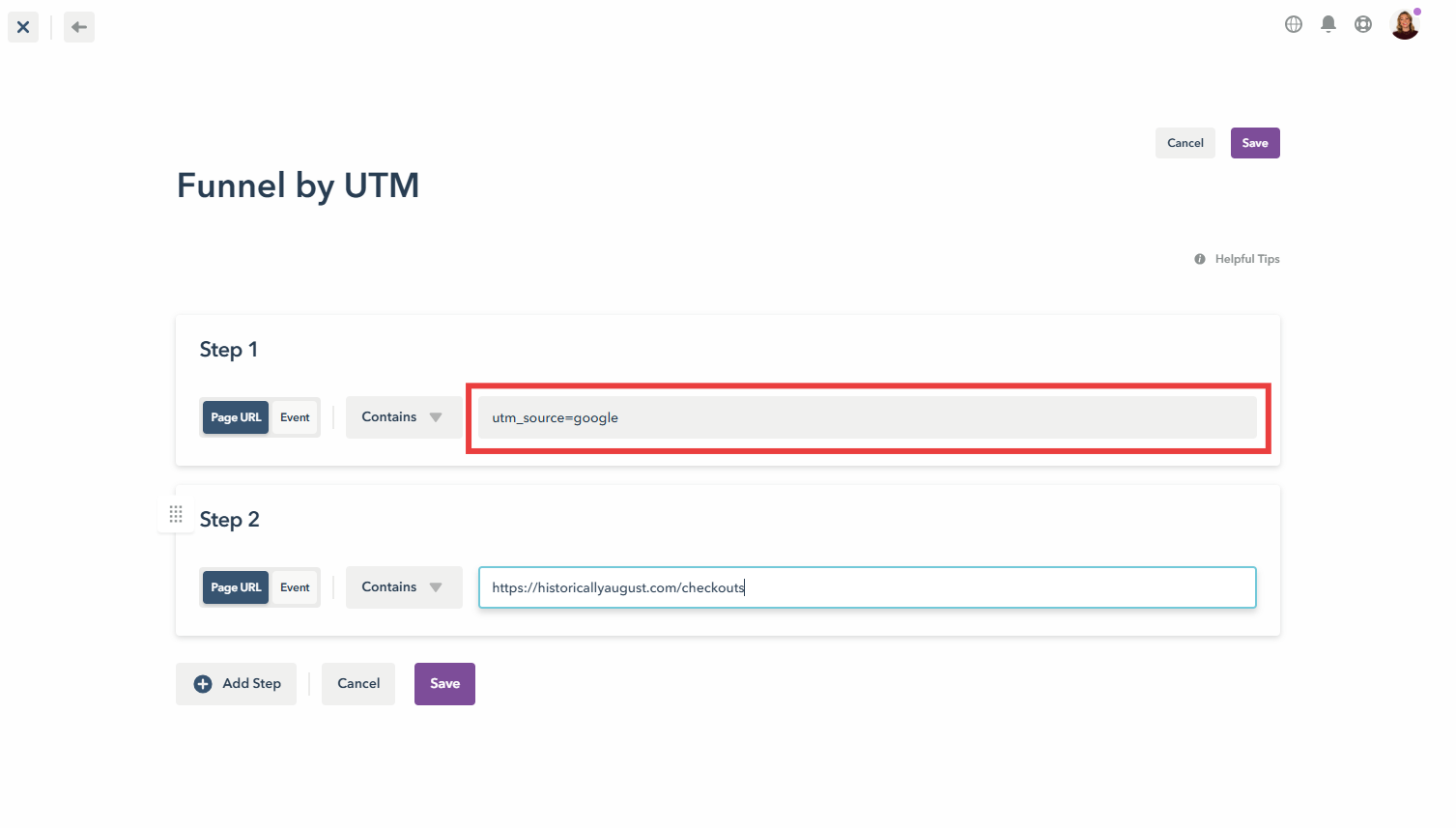Click the help lifering icon
Viewport: 1456px width, 828px height.
pos(1362,24)
